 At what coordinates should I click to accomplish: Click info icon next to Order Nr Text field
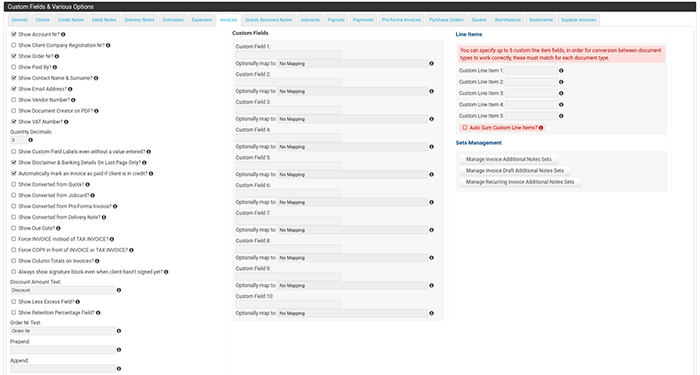click(x=119, y=331)
